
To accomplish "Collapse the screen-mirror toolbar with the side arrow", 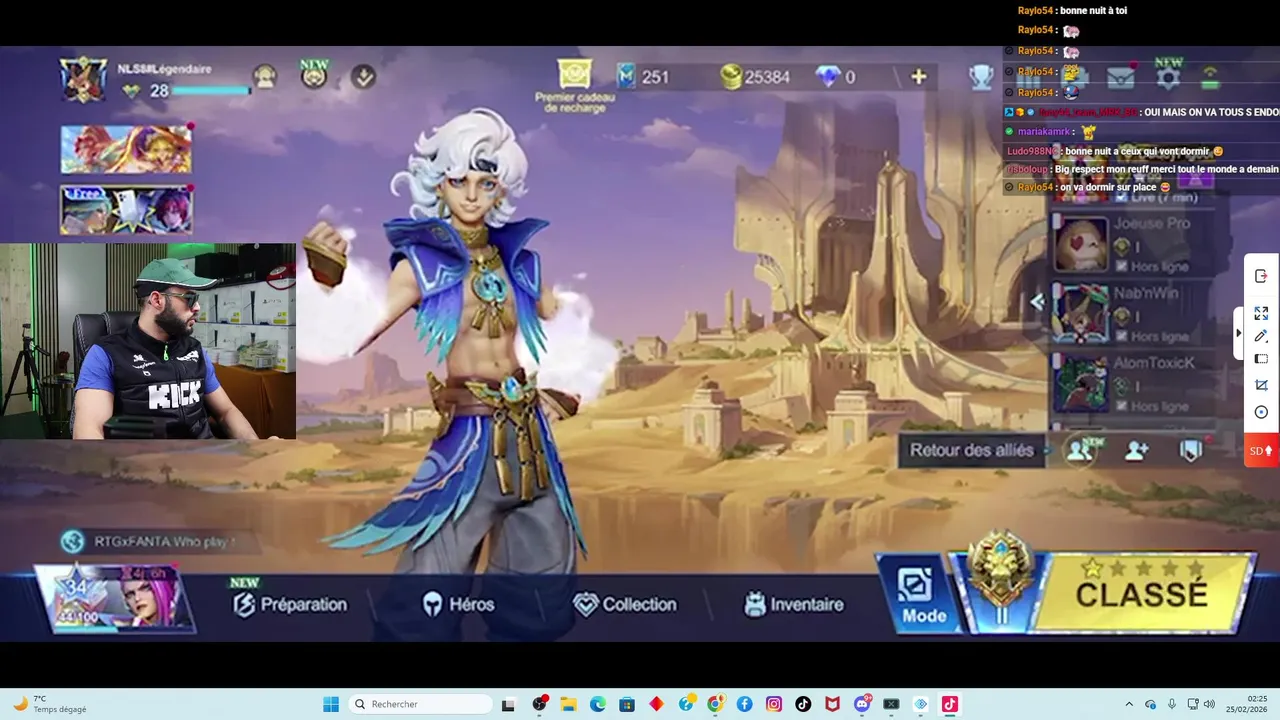I will (1239, 333).
